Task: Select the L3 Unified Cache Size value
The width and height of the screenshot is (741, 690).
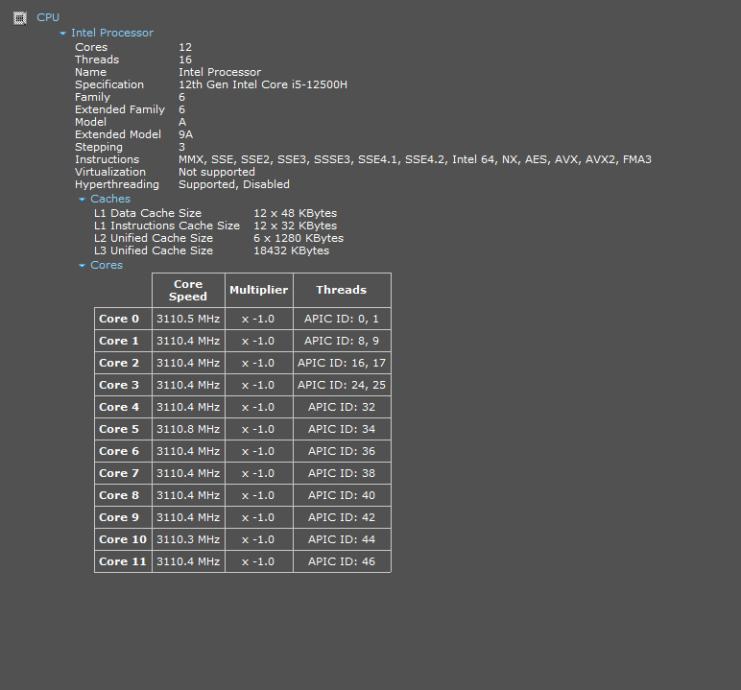Action: (x=291, y=251)
